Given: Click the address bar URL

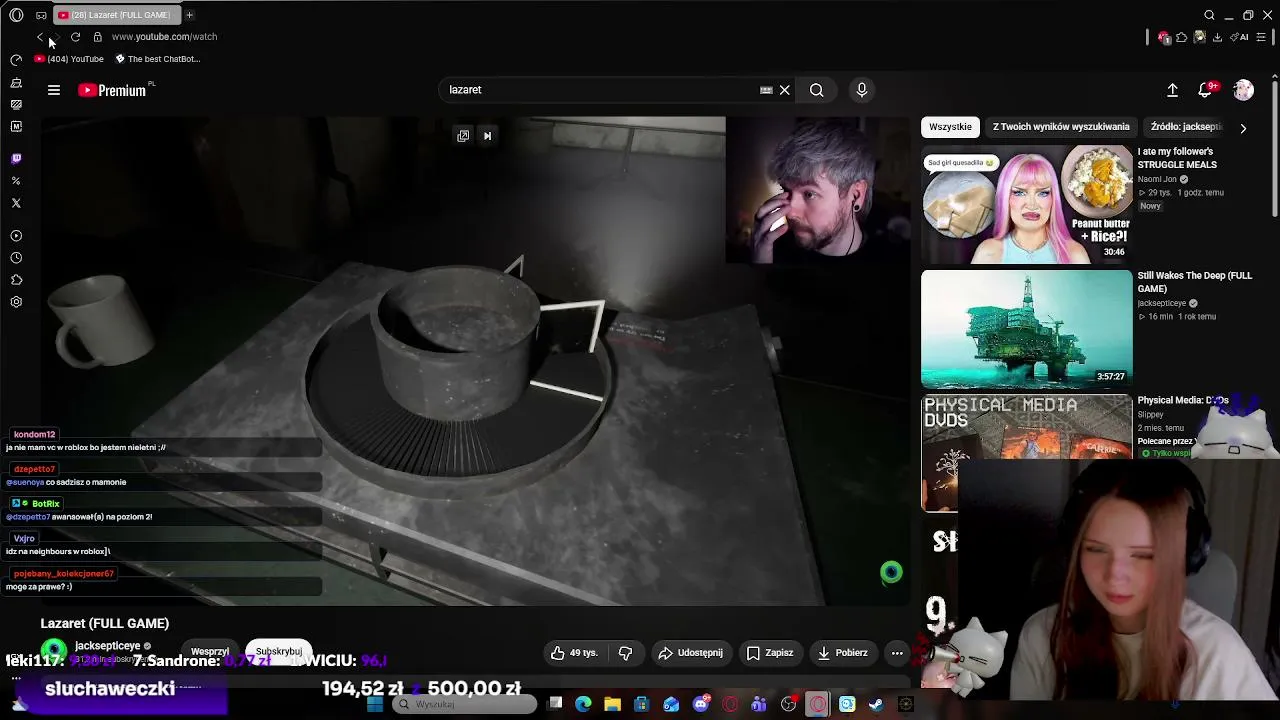Looking at the screenshot, I should [x=164, y=37].
